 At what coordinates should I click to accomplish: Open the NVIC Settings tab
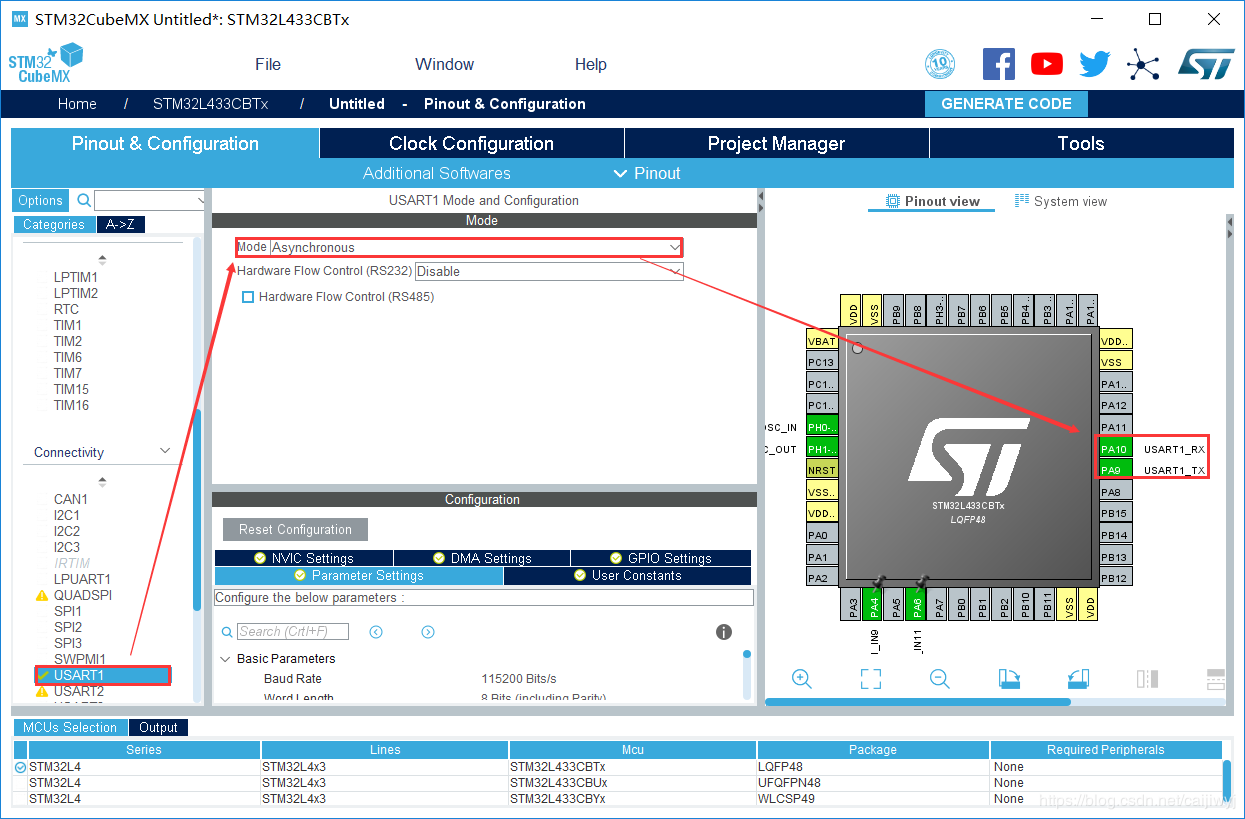click(x=303, y=558)
